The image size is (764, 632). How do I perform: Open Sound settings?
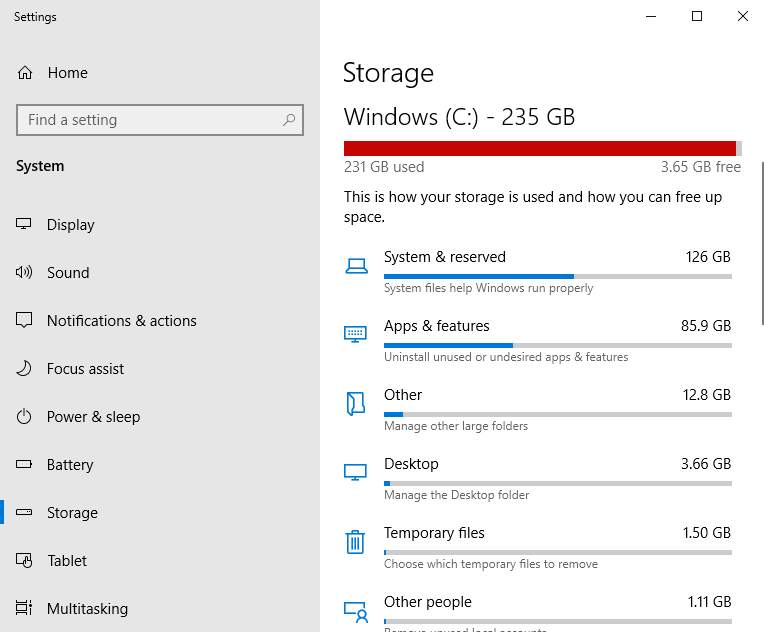[x=160, y=272]
